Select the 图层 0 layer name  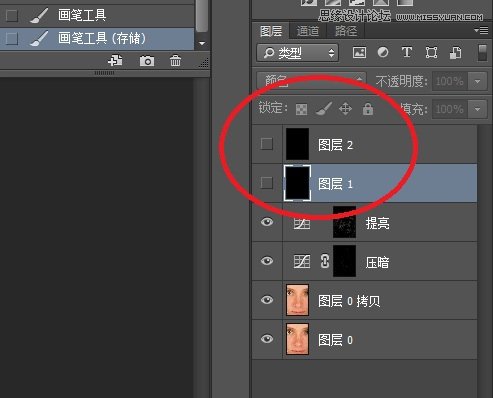pos(335,340)
